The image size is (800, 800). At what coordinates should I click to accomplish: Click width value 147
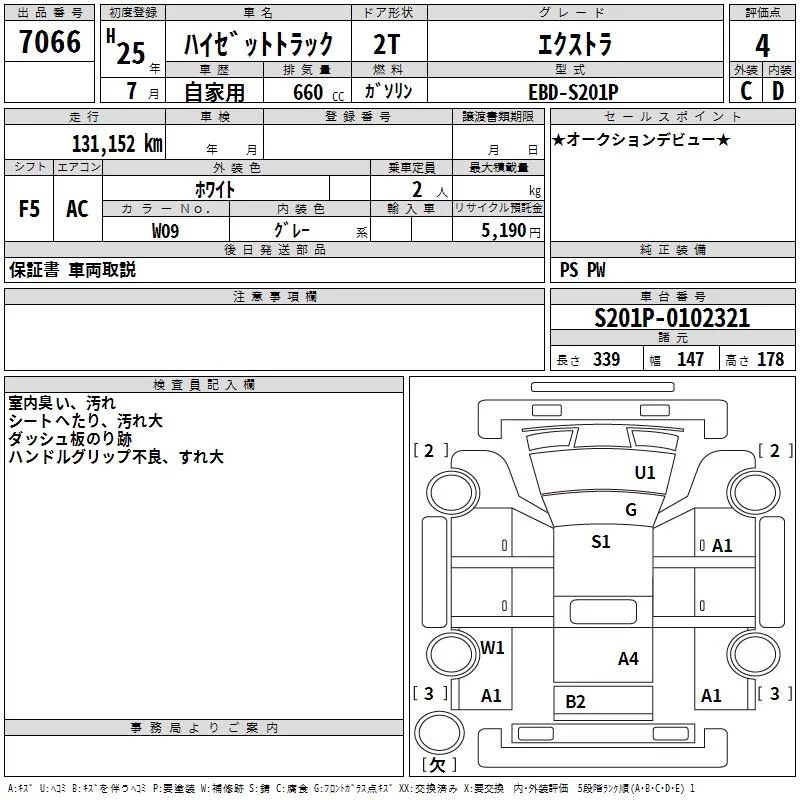pos(690,359)
